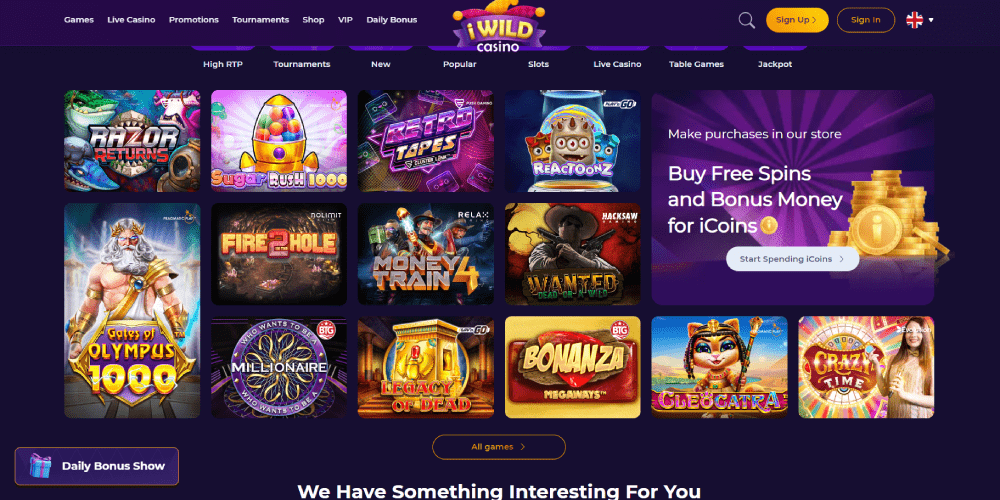Open the Live Casino menu item
The height and width of the screenshot is (500, 1000).
tap(131, 20)
